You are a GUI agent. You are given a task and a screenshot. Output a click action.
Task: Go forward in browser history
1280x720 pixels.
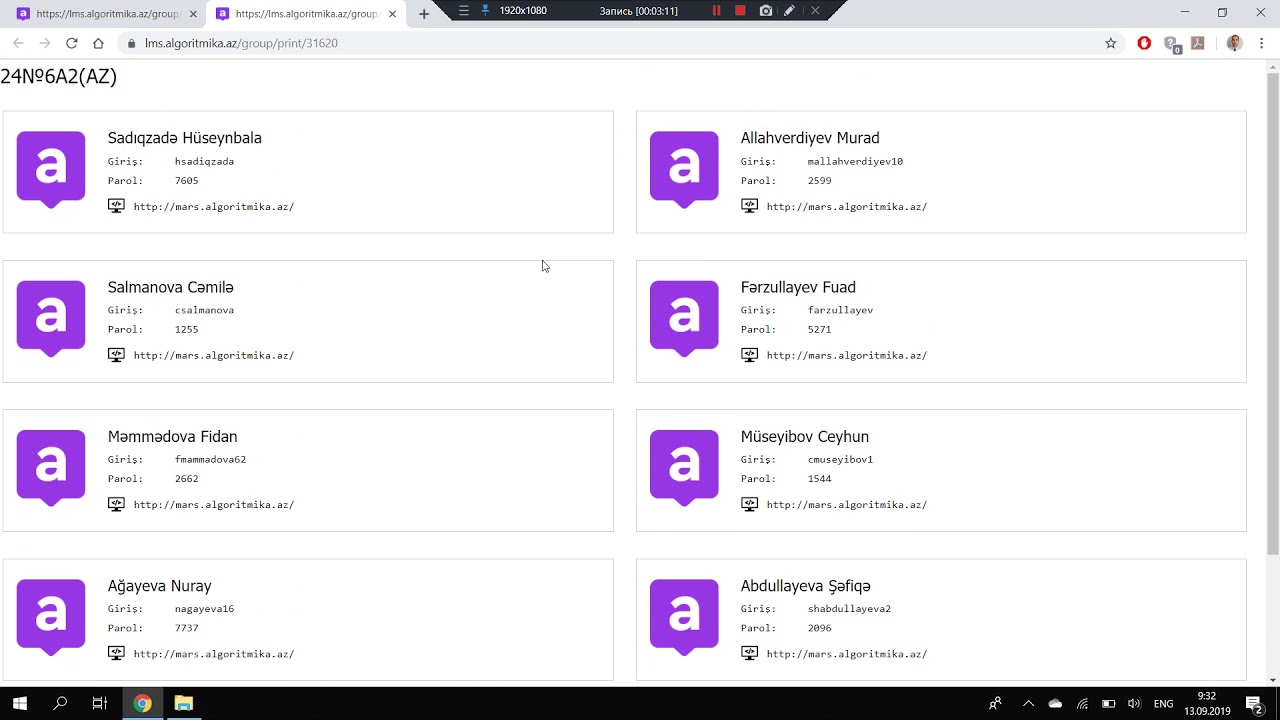tap(45, 43)
